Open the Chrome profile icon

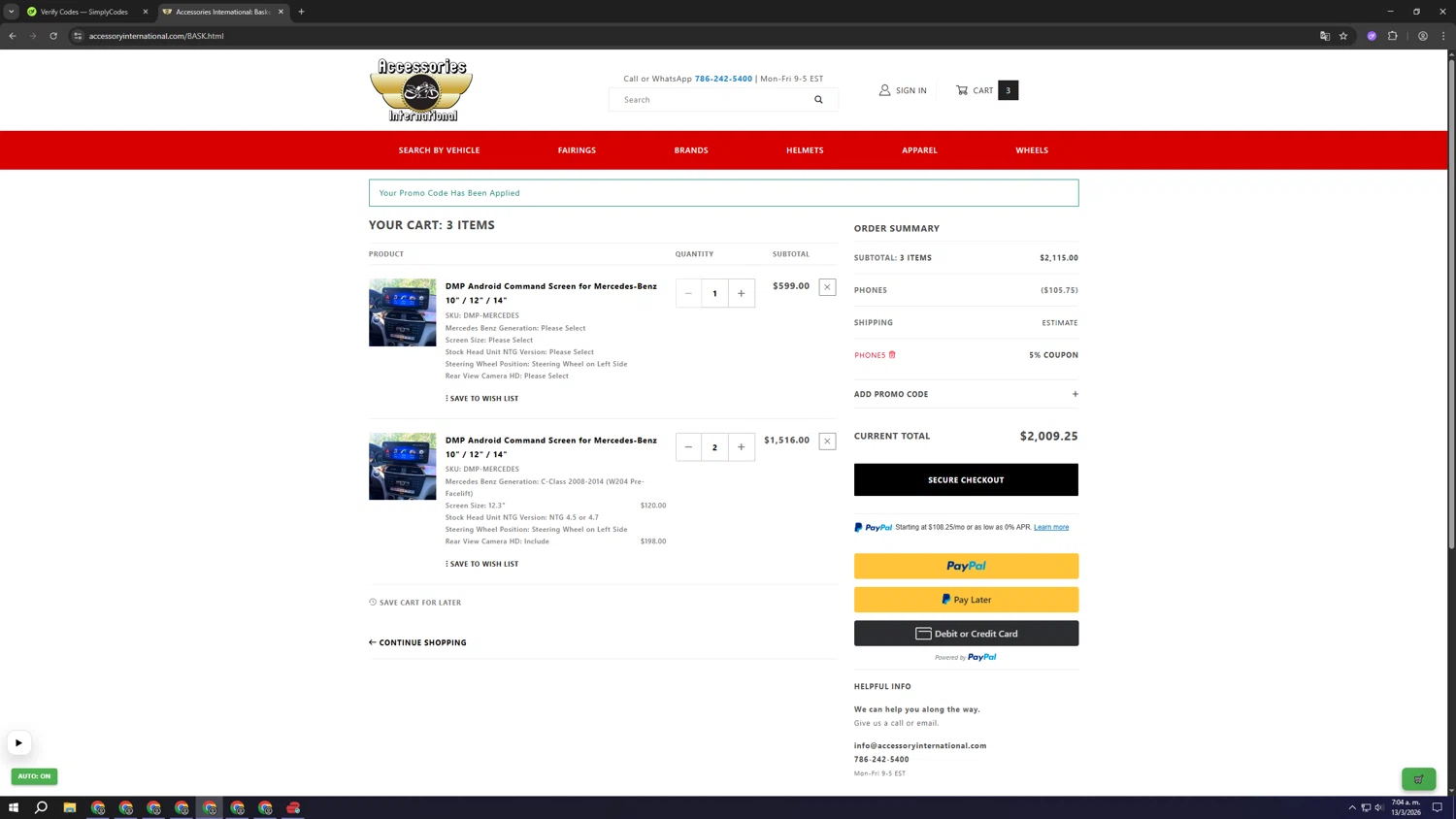pyautogui.click(x=1423, y=36)
